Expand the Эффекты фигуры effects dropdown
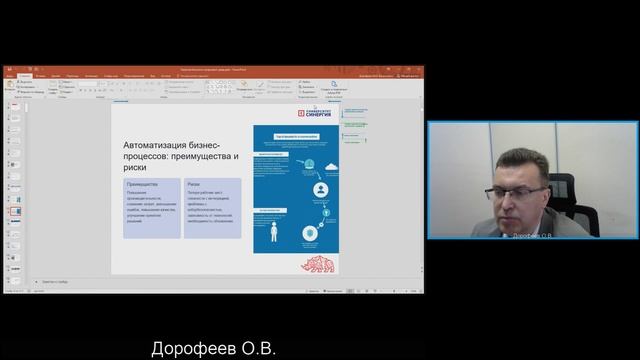640x360 pixels. pyautogui.click(x=280, y=92)
